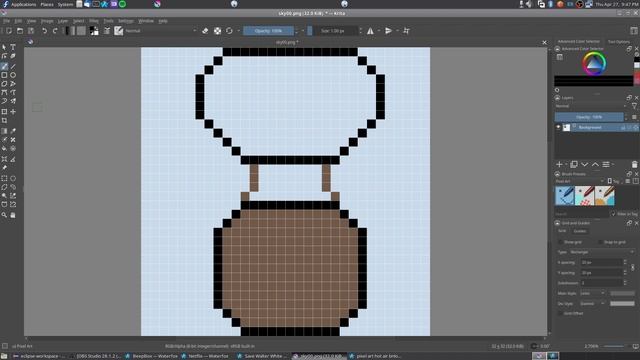Duplicate the current layer

pyautogui.click(x=574, y=164)
